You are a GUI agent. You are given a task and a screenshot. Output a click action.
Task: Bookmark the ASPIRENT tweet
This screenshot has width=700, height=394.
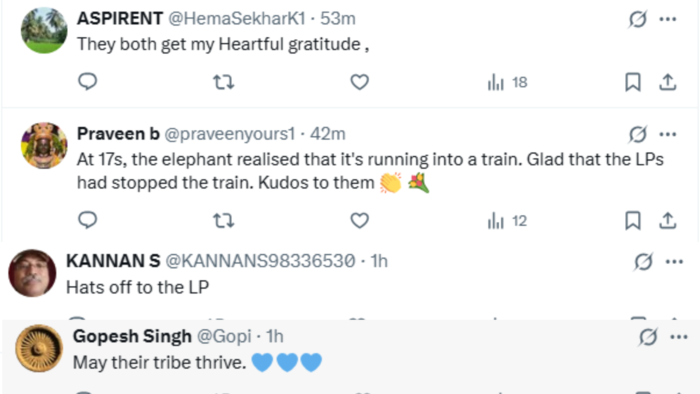[x=633, y=82]
